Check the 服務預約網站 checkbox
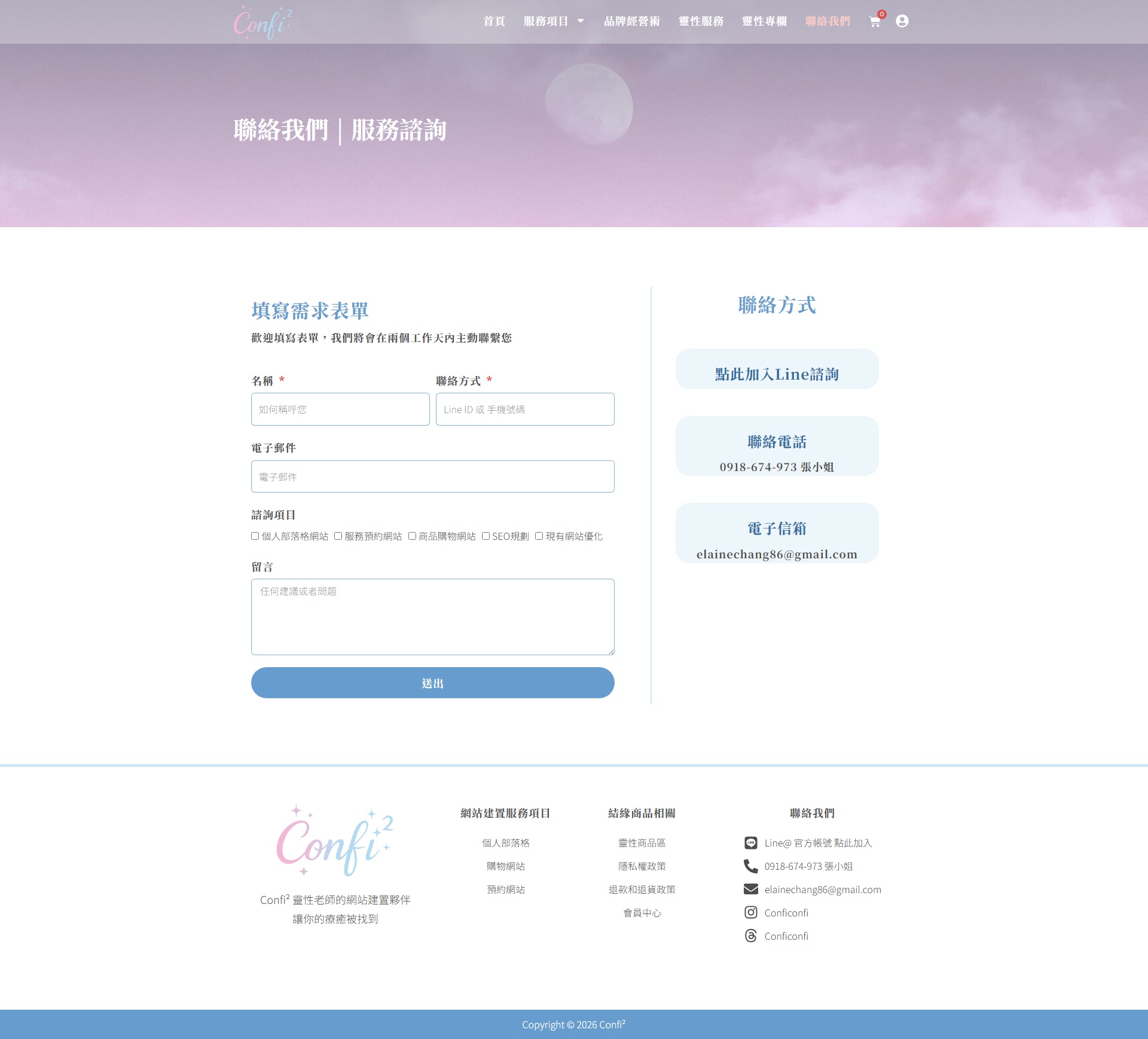Screen dimensions: 1148x1039 point(338,536)
